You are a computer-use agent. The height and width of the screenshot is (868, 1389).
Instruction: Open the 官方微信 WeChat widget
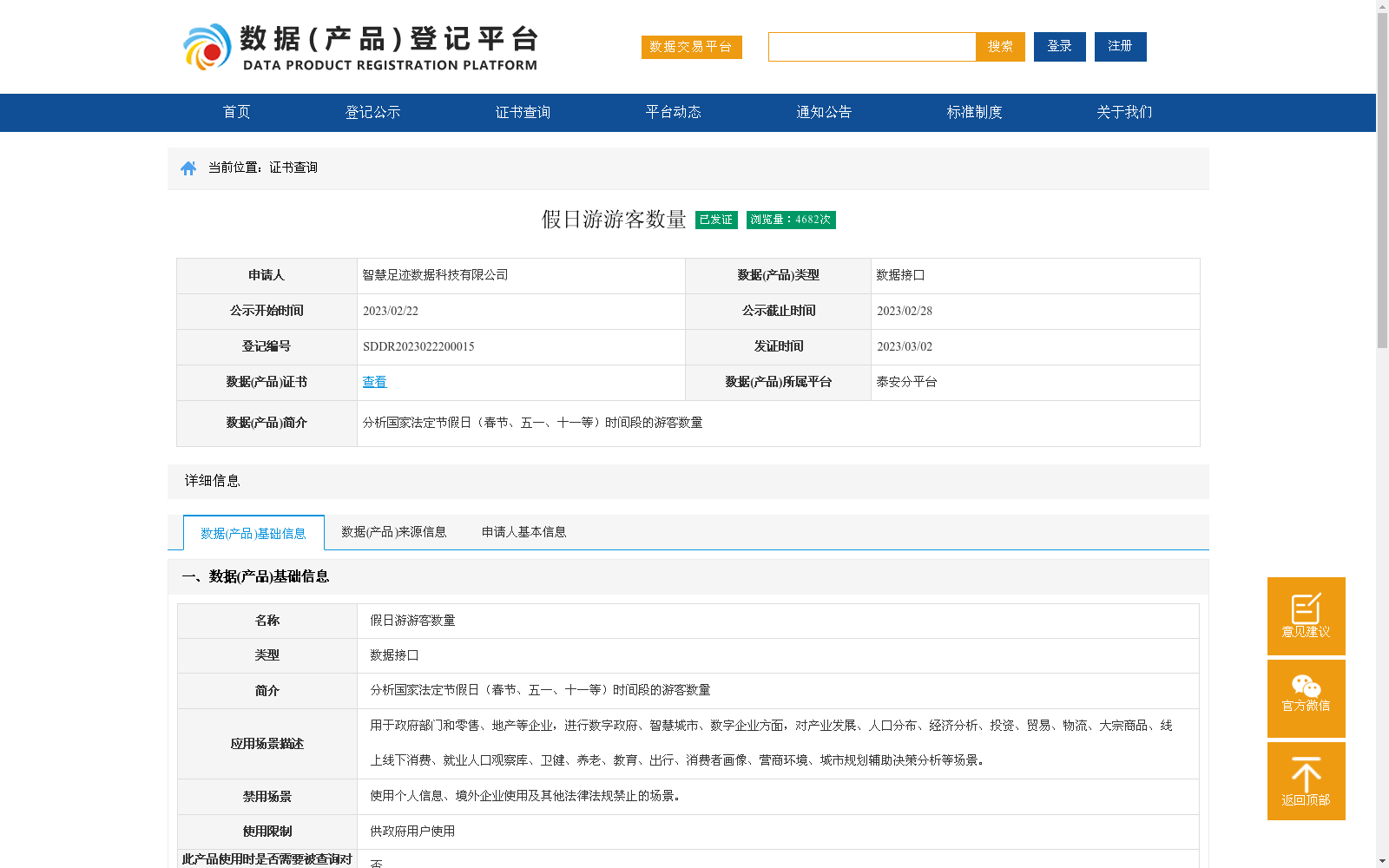click(1306, 699)
